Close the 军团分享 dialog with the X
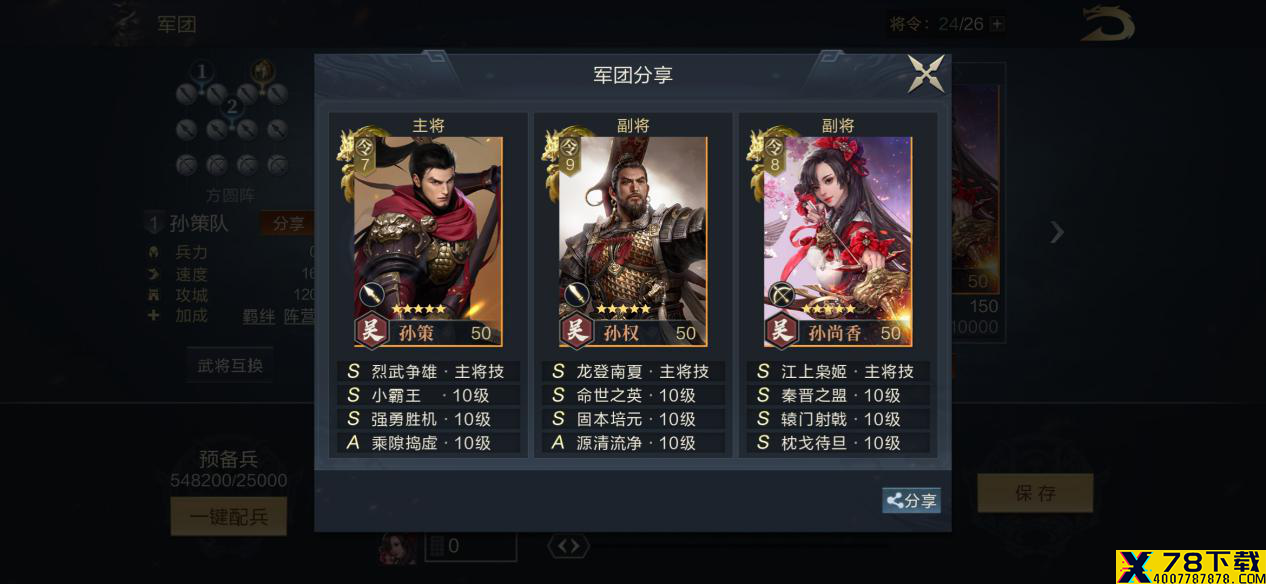 [925, 74]
